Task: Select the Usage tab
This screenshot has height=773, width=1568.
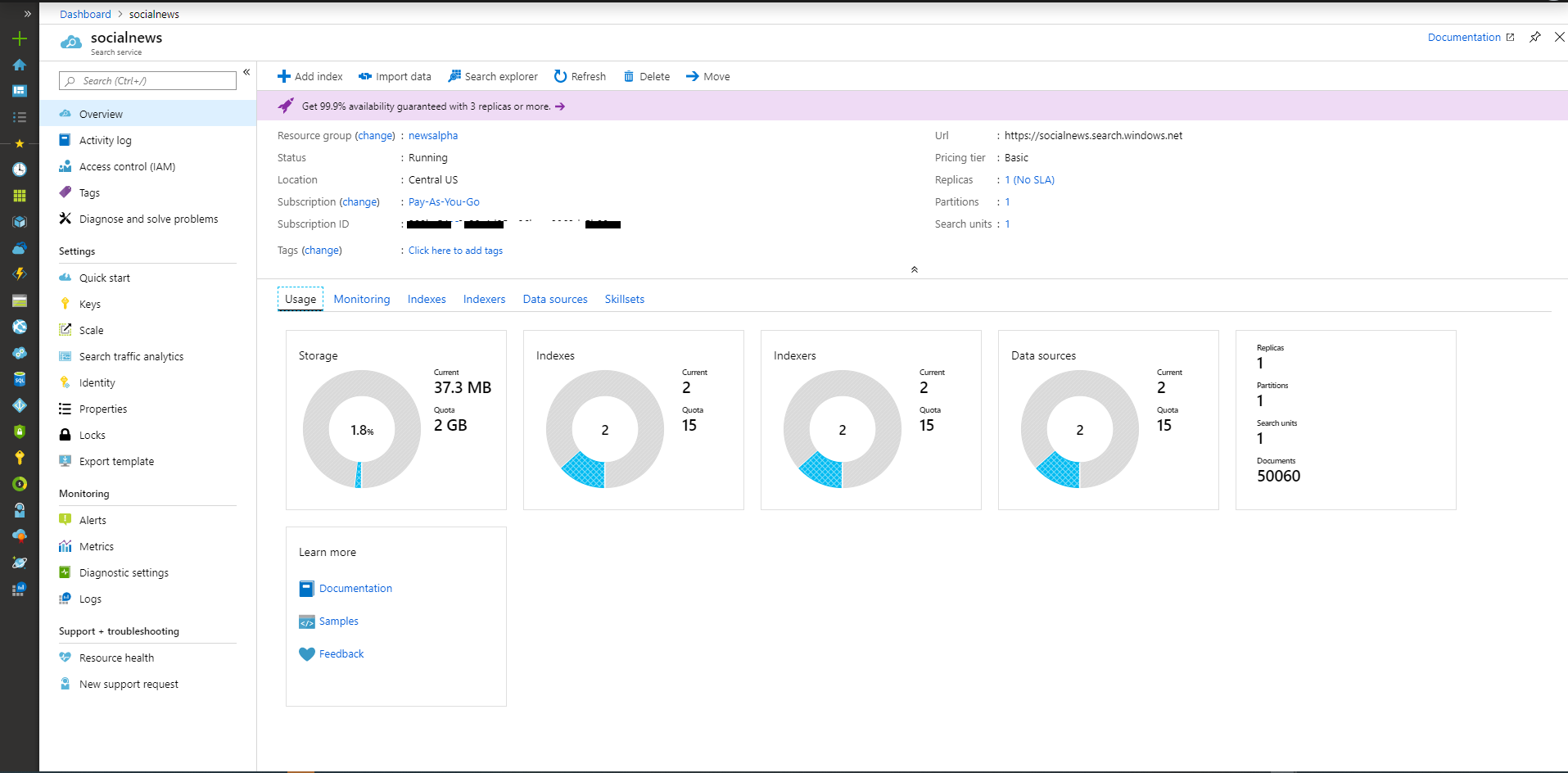Action: coord(300,299)
